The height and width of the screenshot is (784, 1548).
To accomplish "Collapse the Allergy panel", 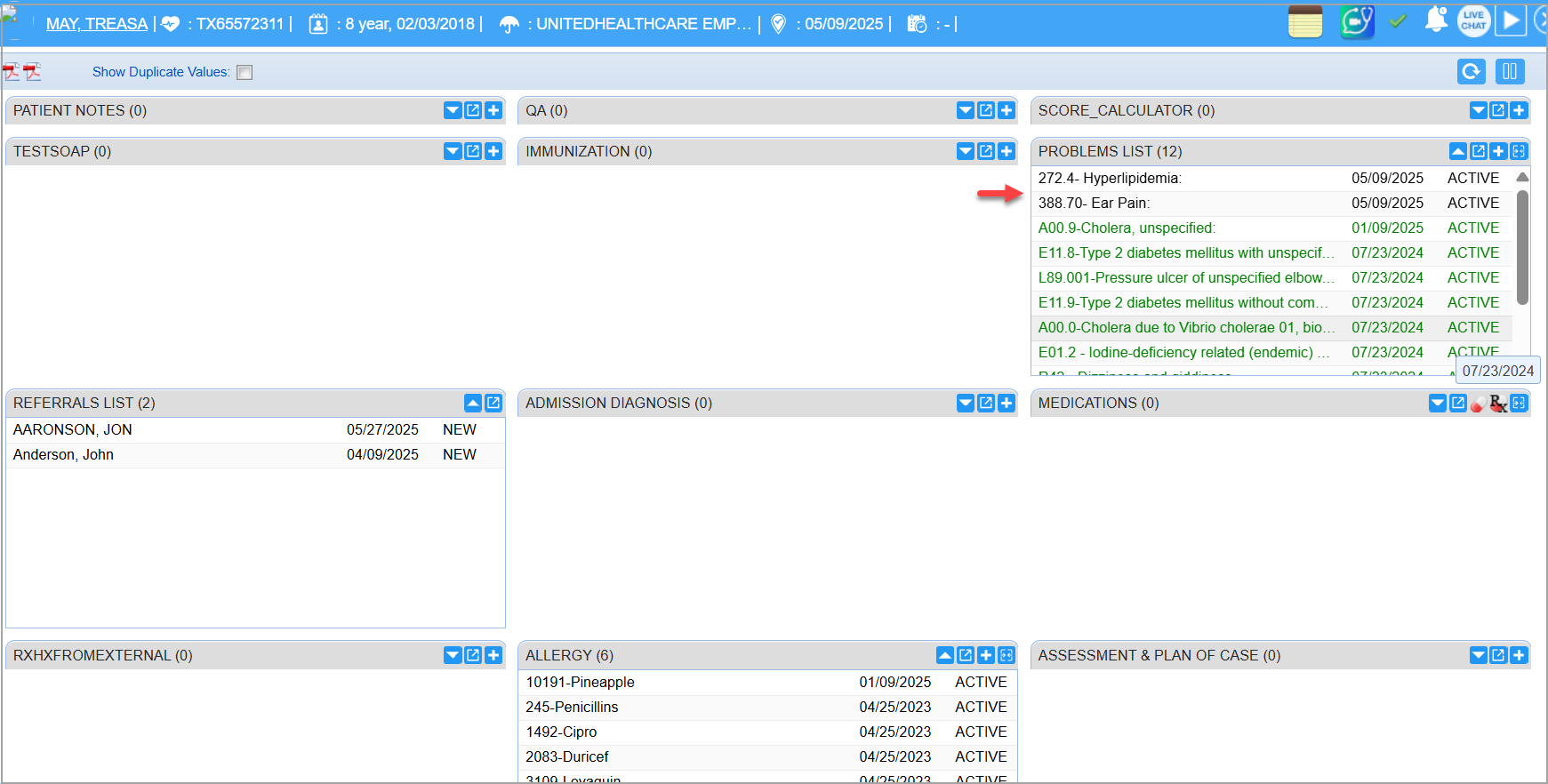I will tap(945, 655).
